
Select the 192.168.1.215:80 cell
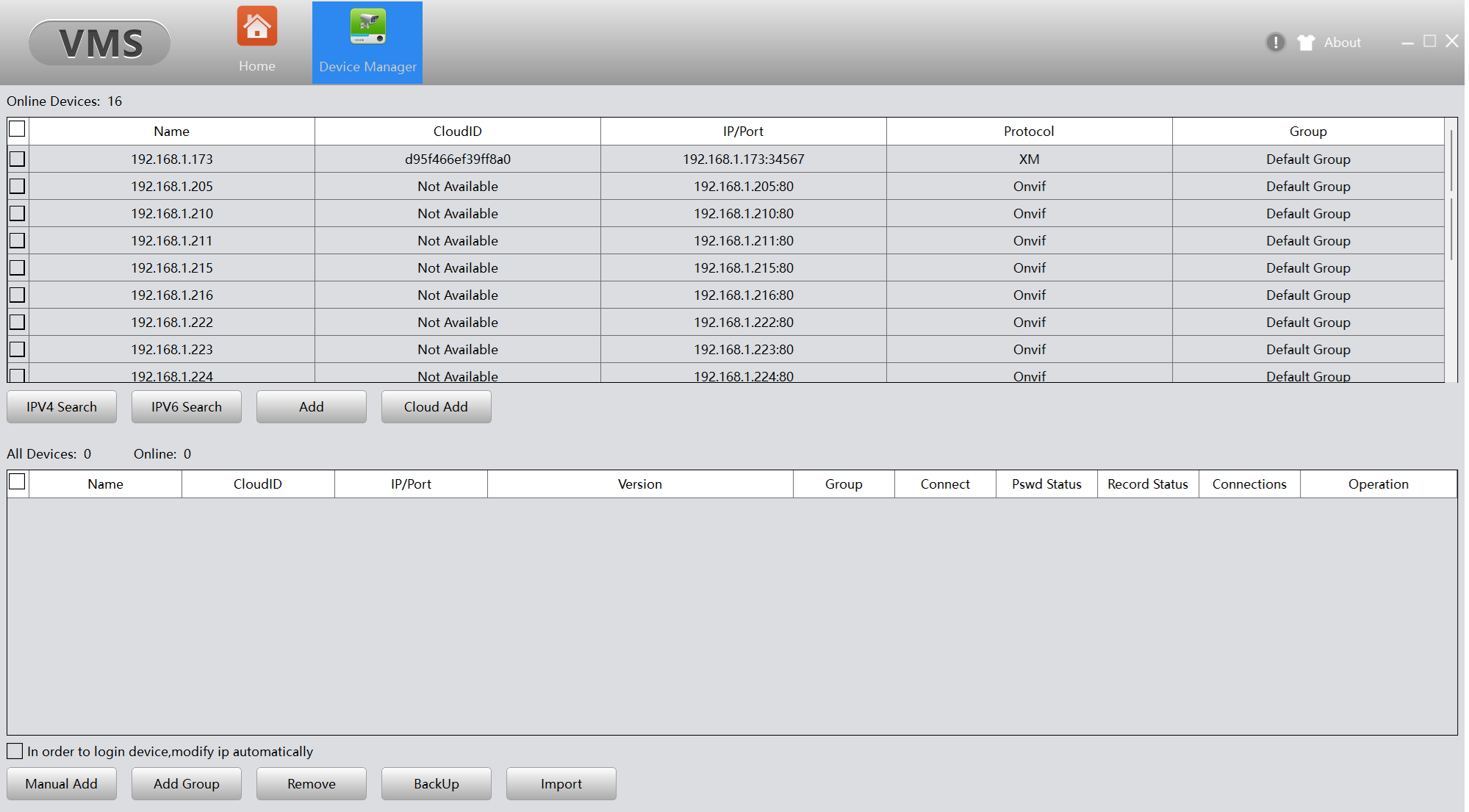coord(744,267)
